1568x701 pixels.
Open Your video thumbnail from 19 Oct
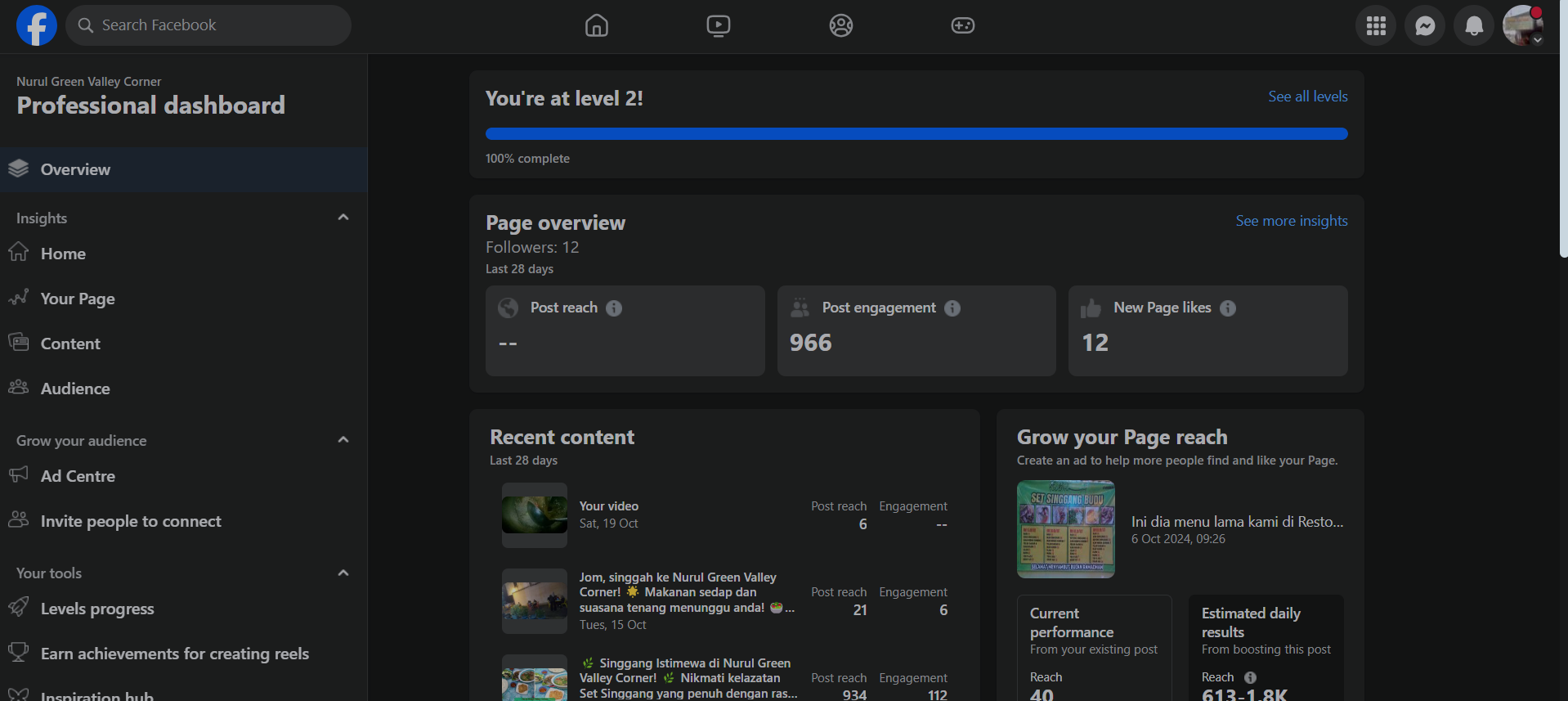pyautogui.click(x=535, y=515)
